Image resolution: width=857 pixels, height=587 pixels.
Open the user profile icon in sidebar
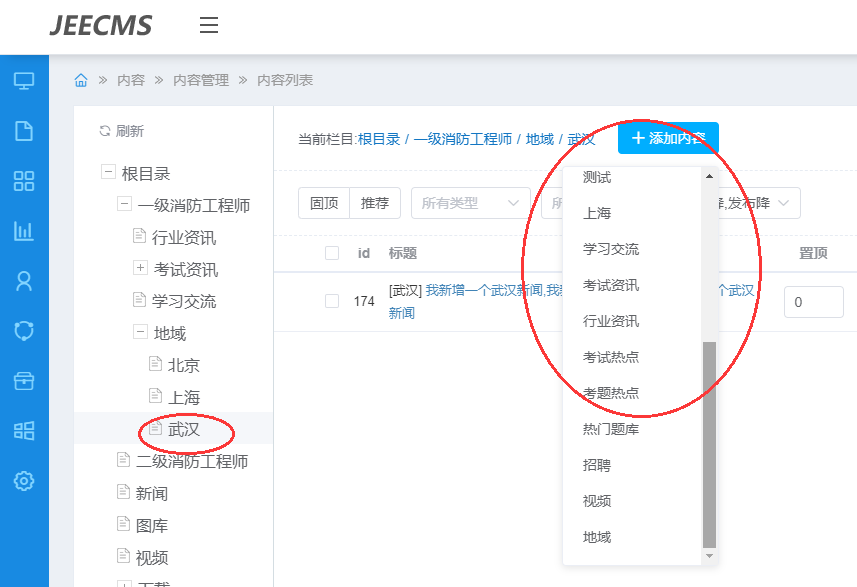point(24,281)
